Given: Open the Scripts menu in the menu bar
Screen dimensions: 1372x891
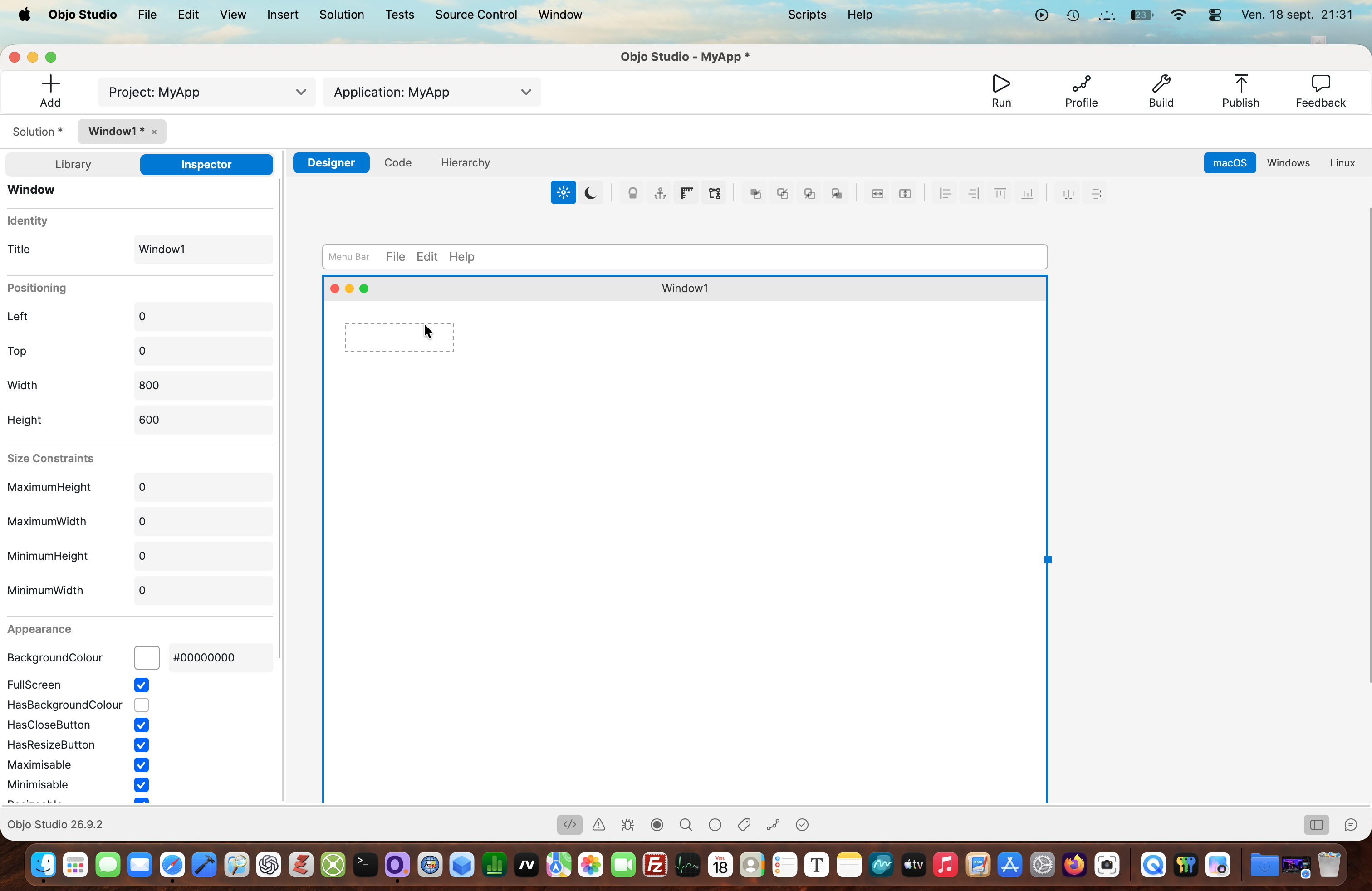Looking at the screenshot, I should point(807,15).
